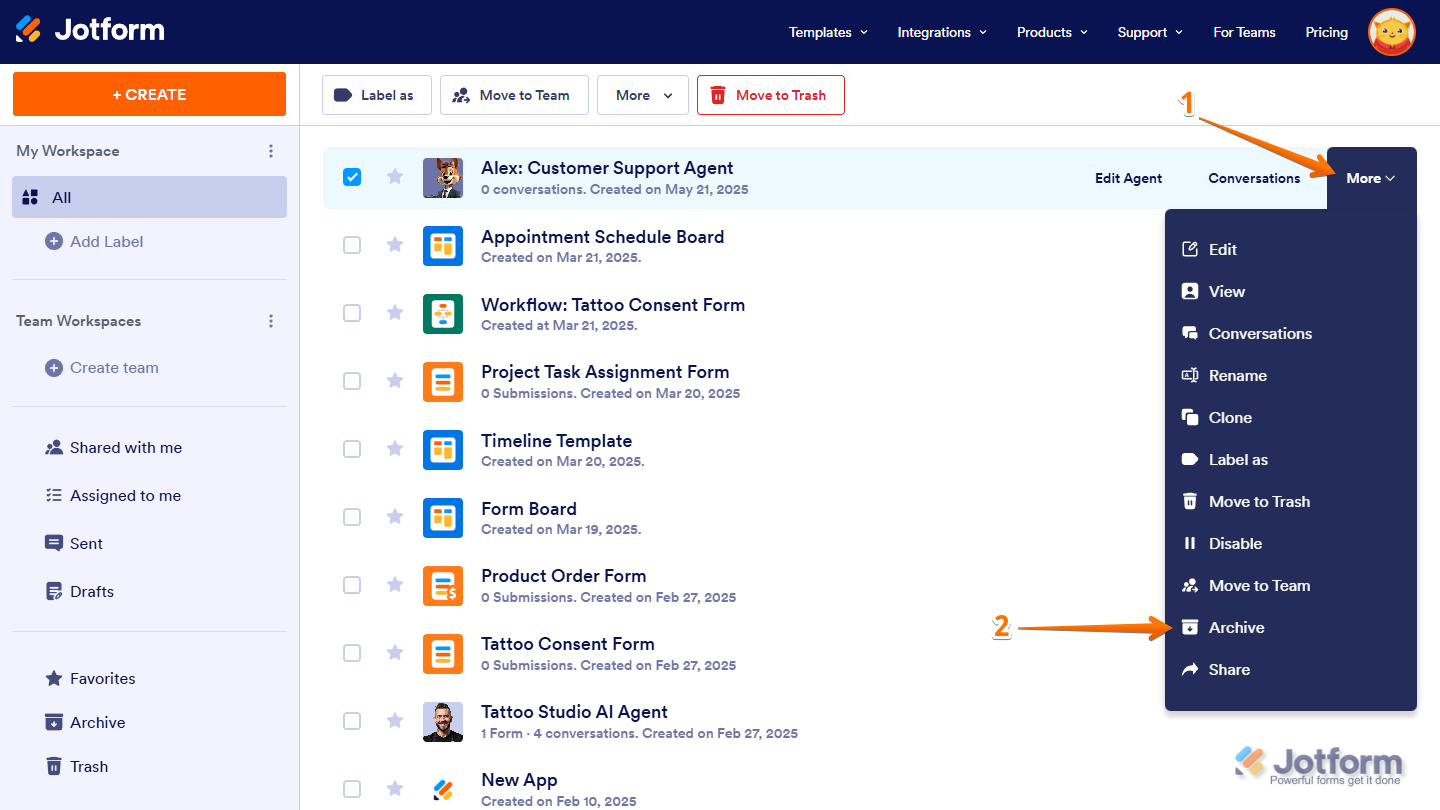Uncheck the Alex: Customer Support Agent checkbox
The width and height of the screenshot is (1440, 810).
[352, 176]
